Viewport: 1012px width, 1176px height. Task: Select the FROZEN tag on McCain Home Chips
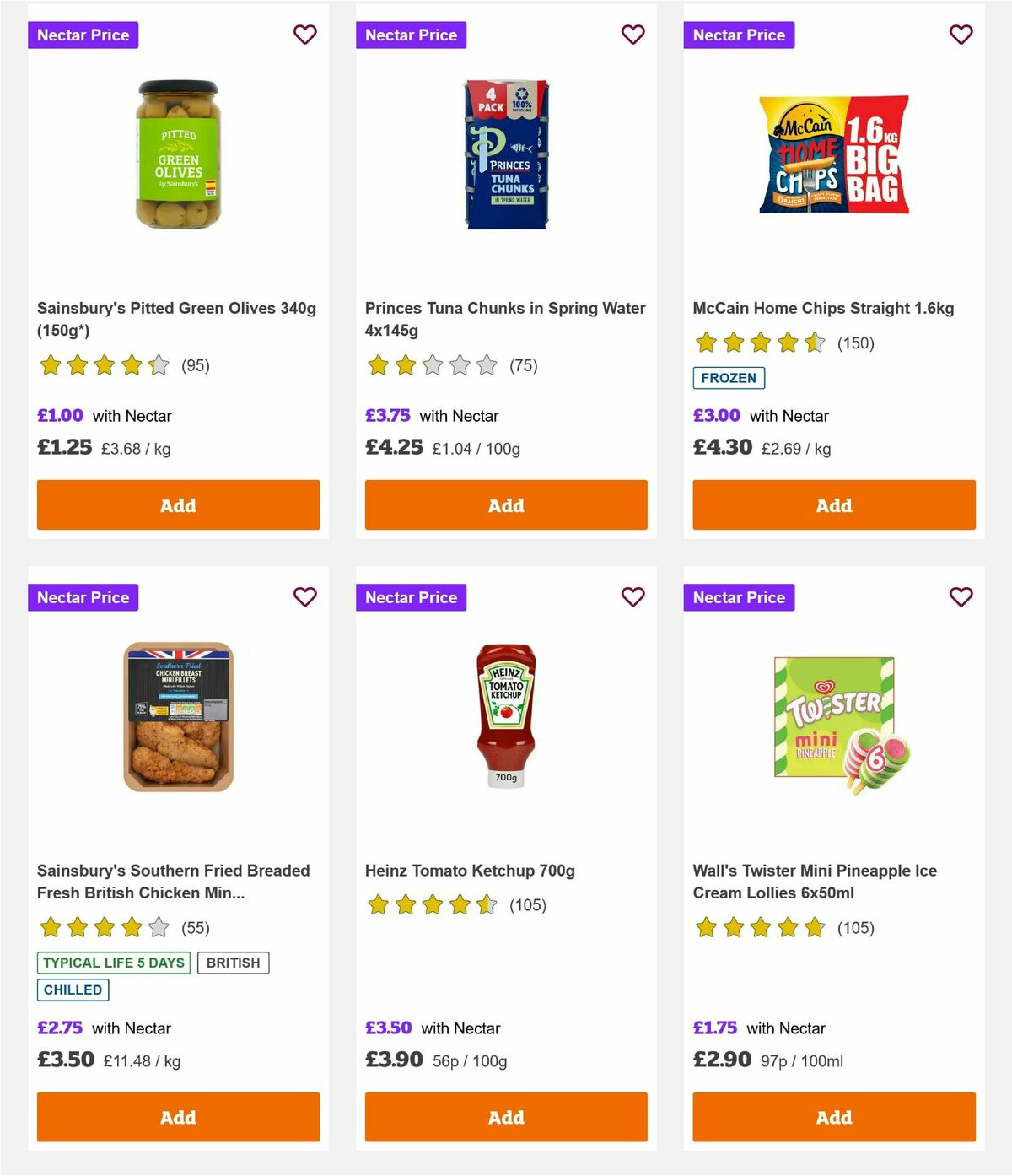(729, 378)
